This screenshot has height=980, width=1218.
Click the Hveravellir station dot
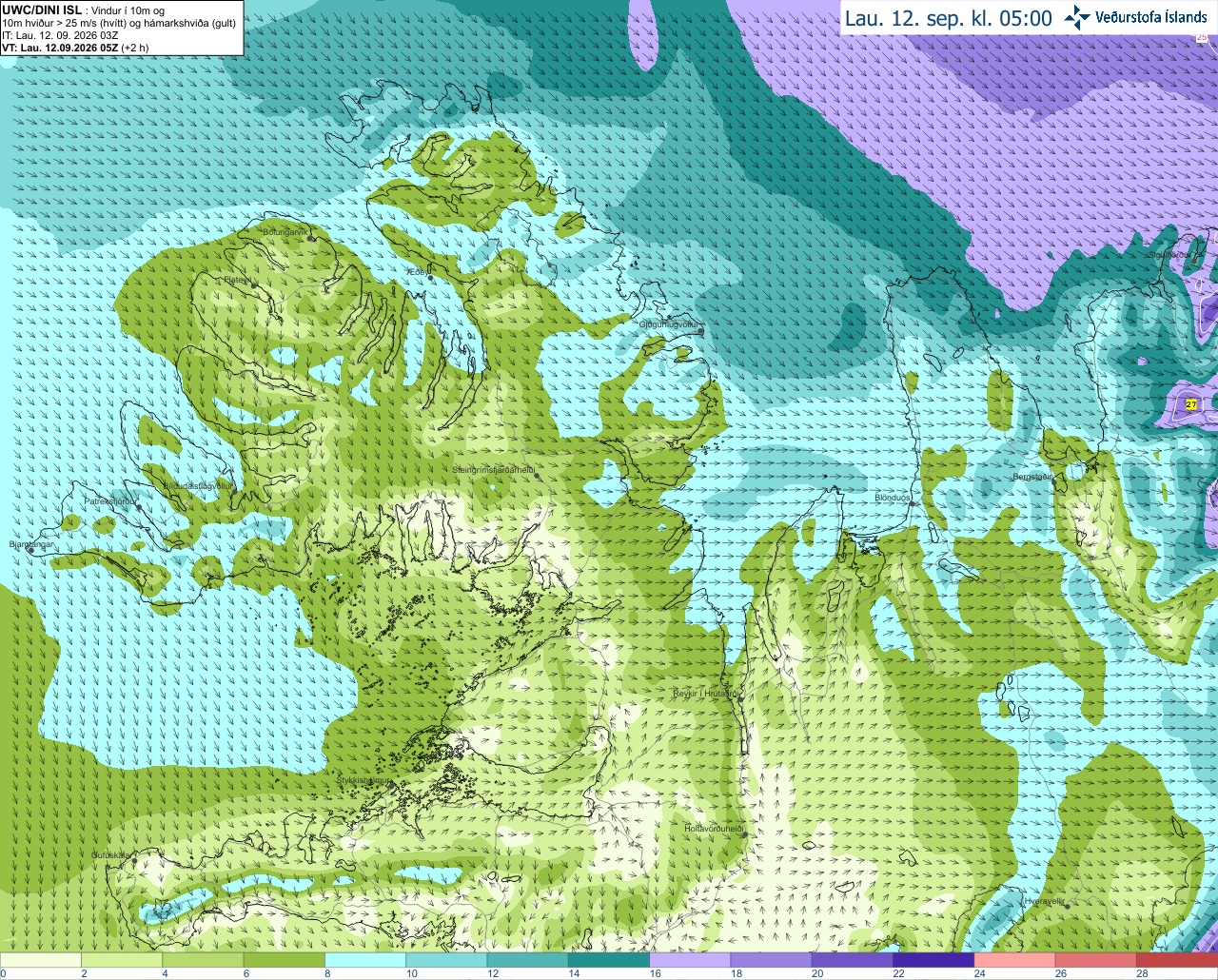tap(1068, 907)
